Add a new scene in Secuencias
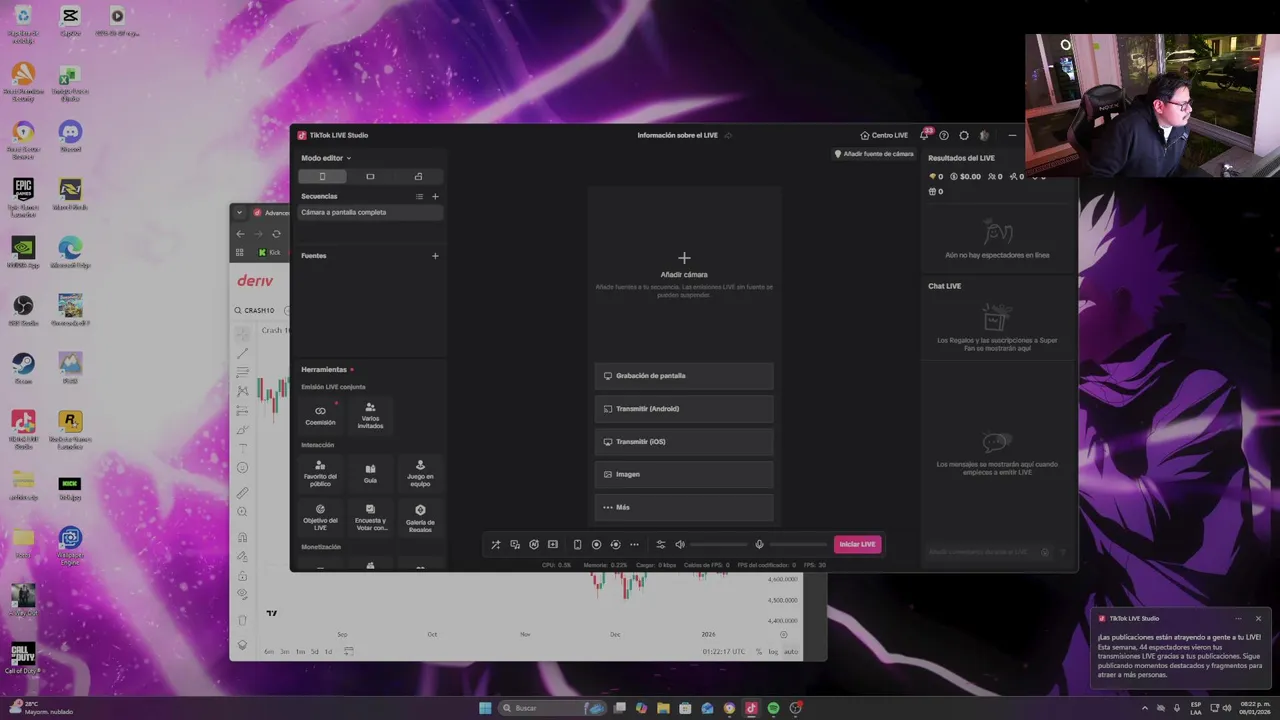The height and width of the screenshot is (720, 1280). [435, 197]
